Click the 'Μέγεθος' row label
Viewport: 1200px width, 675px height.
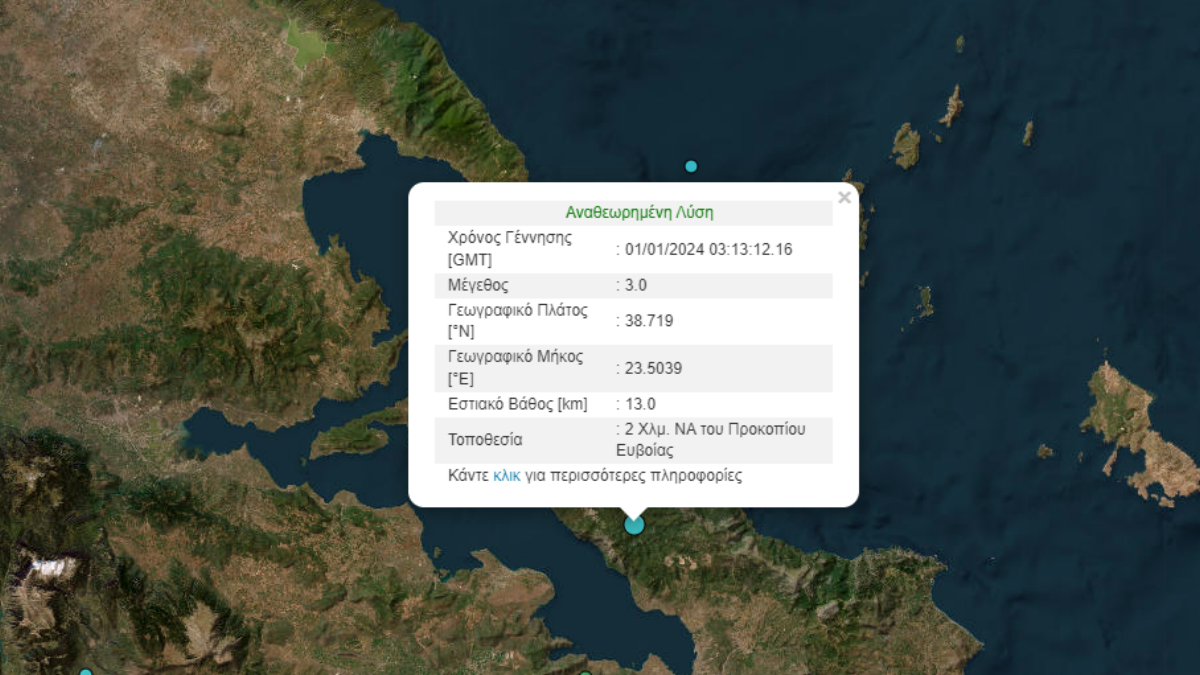click(x=478, y=285)
